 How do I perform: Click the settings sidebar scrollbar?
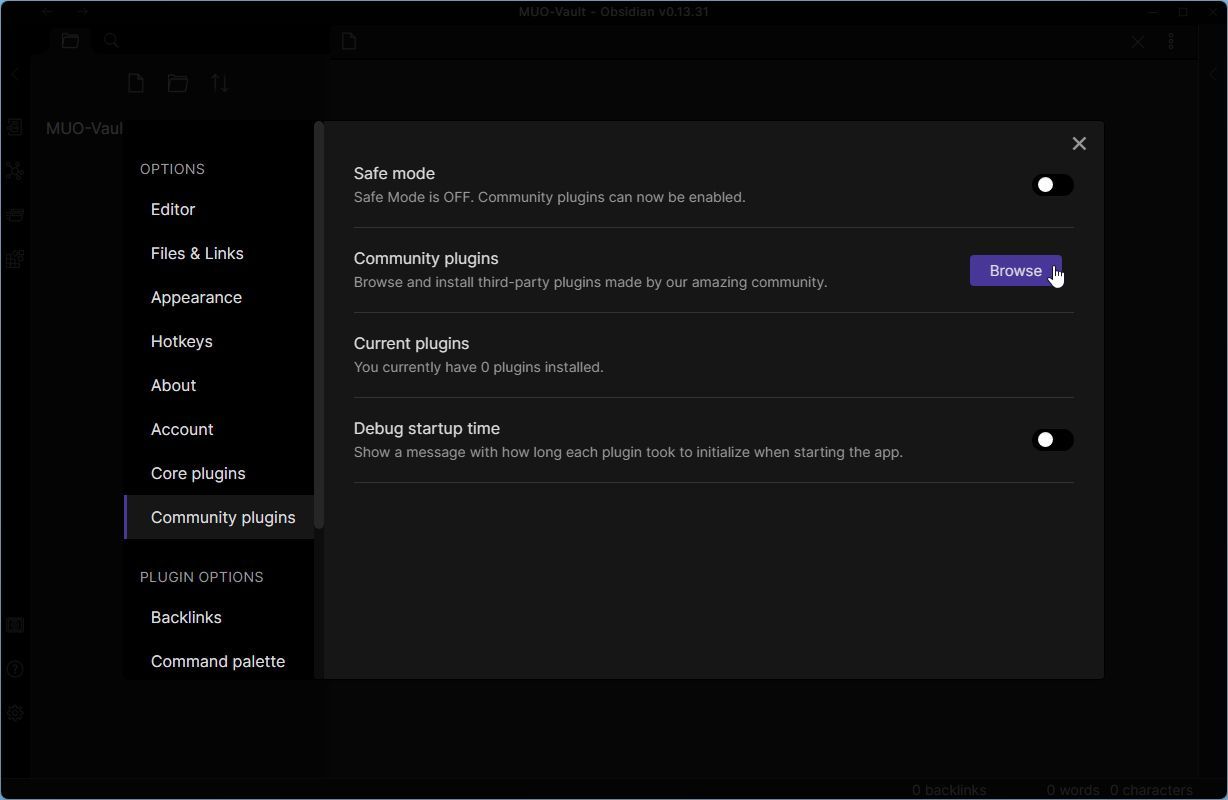point(319,325)
